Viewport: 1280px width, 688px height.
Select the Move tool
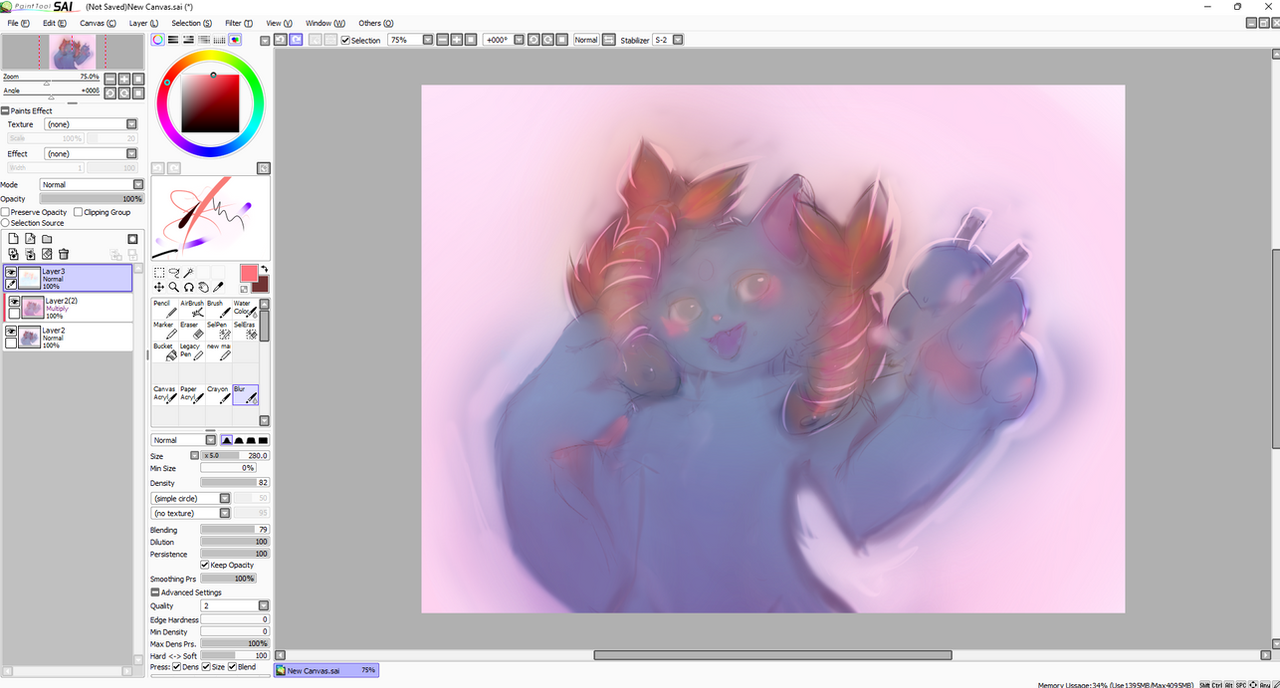(159, 287)
